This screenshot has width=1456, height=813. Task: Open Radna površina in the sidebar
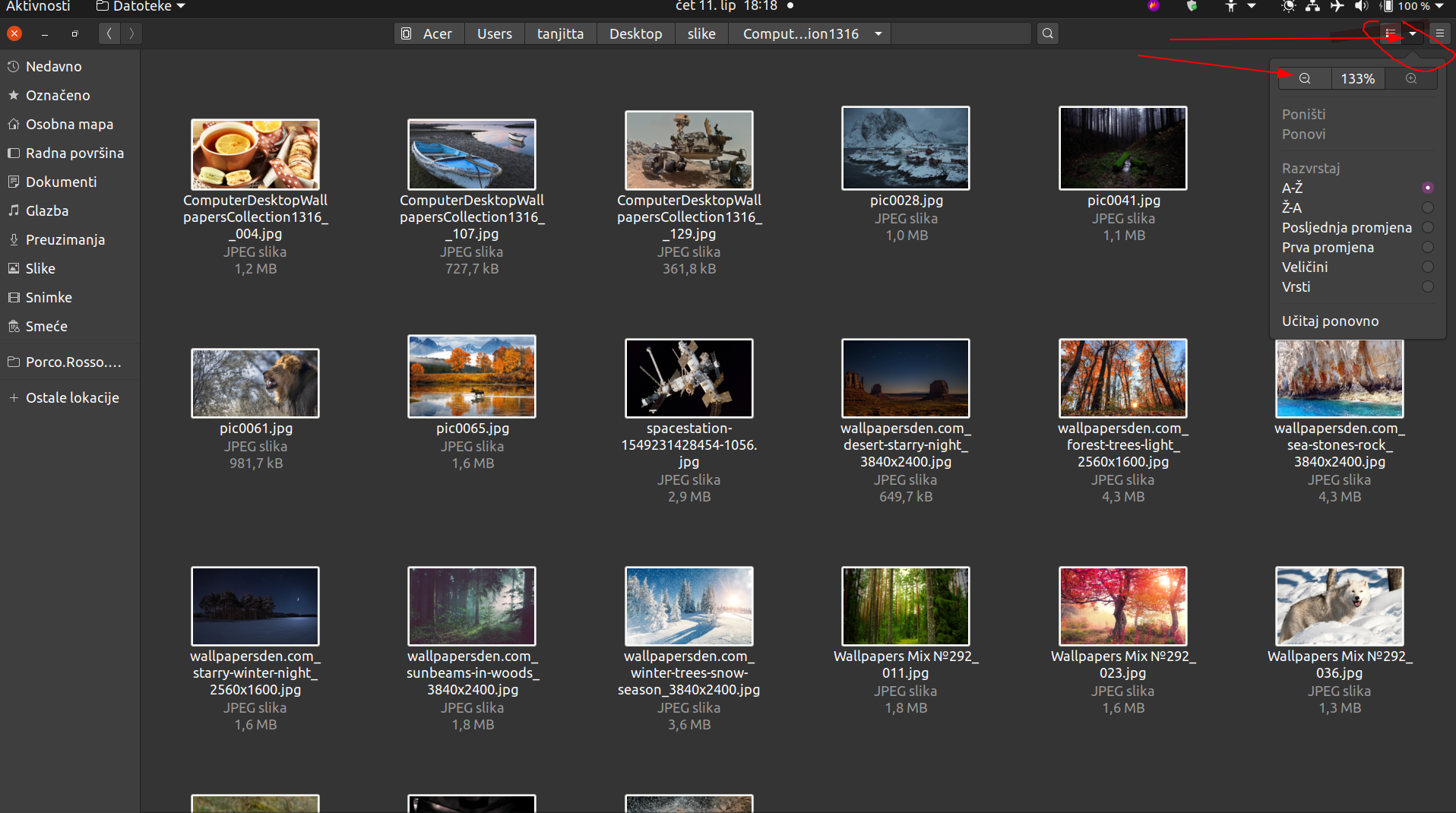point(70,153)
